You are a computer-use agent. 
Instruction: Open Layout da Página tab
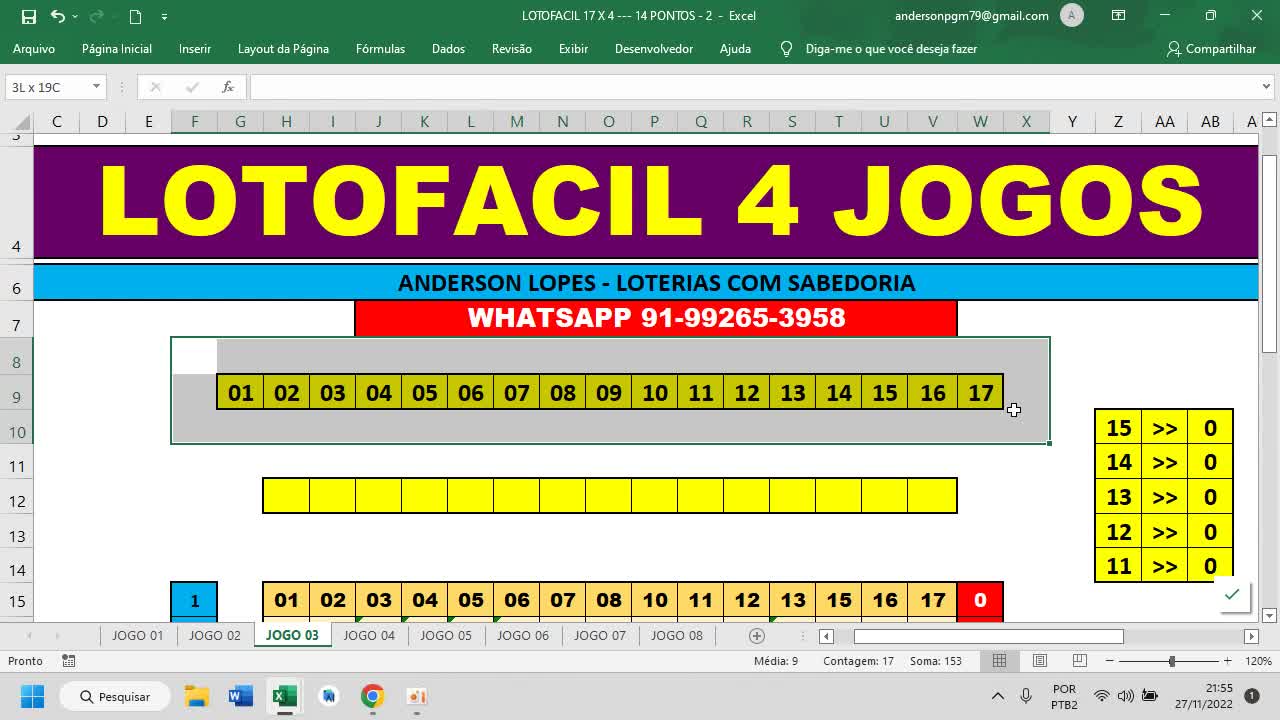(x=283, y=48)
